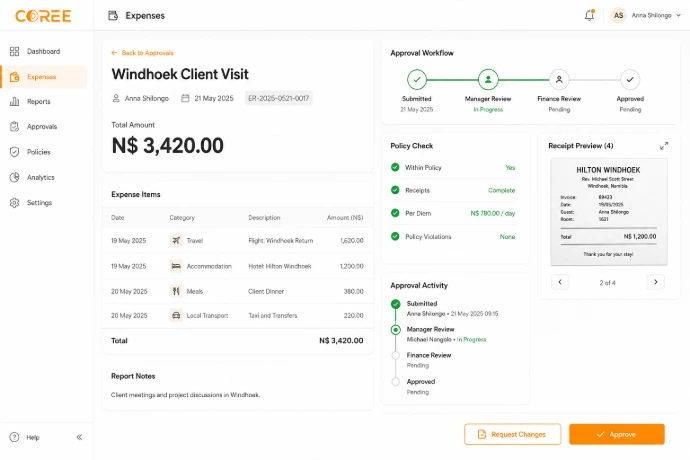Click the N$ 3,420.00 table total
This screenshot has height=460, width=690.
[341, 341]
